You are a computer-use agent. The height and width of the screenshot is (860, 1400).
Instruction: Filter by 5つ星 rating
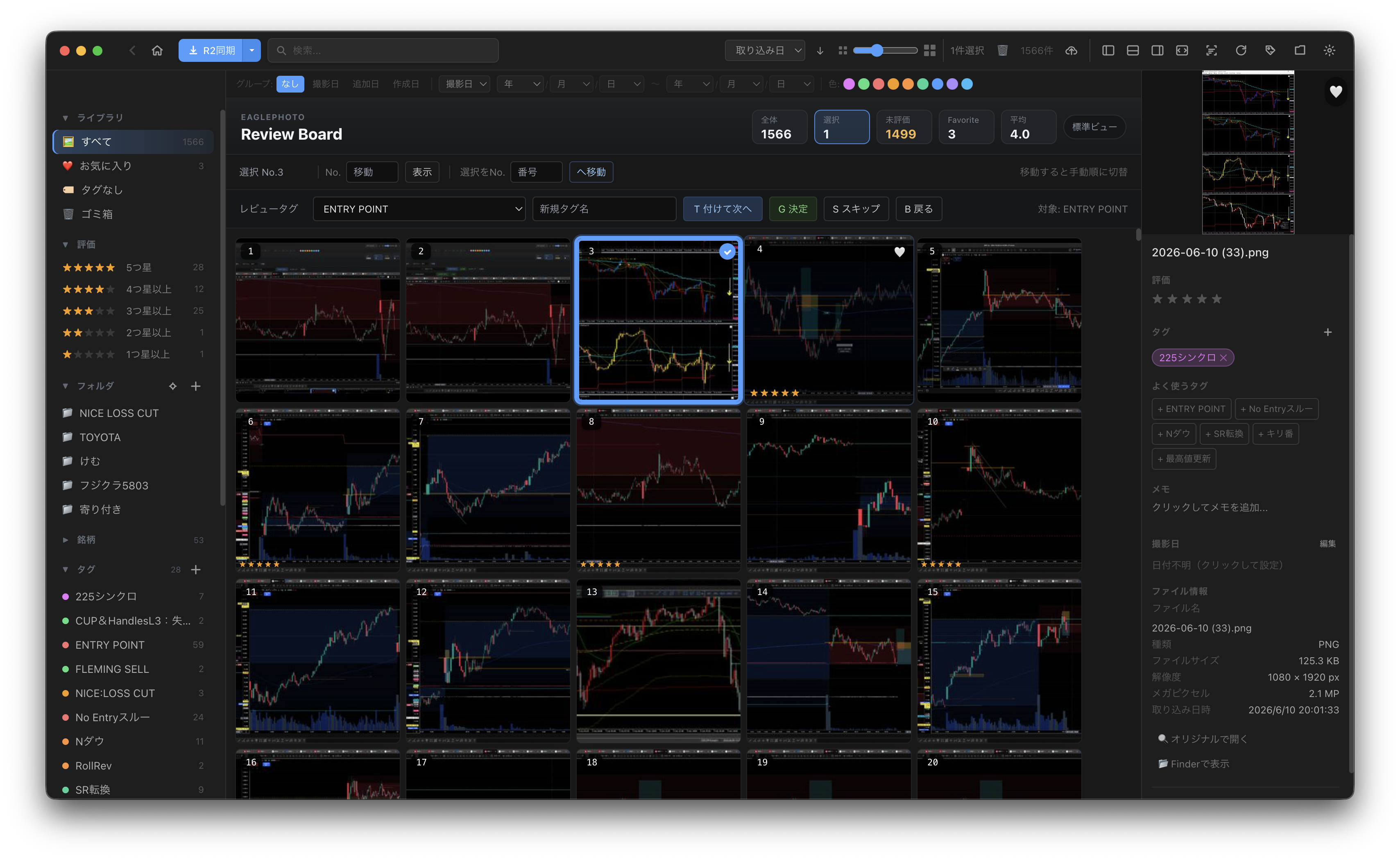[x=133, y=267]
